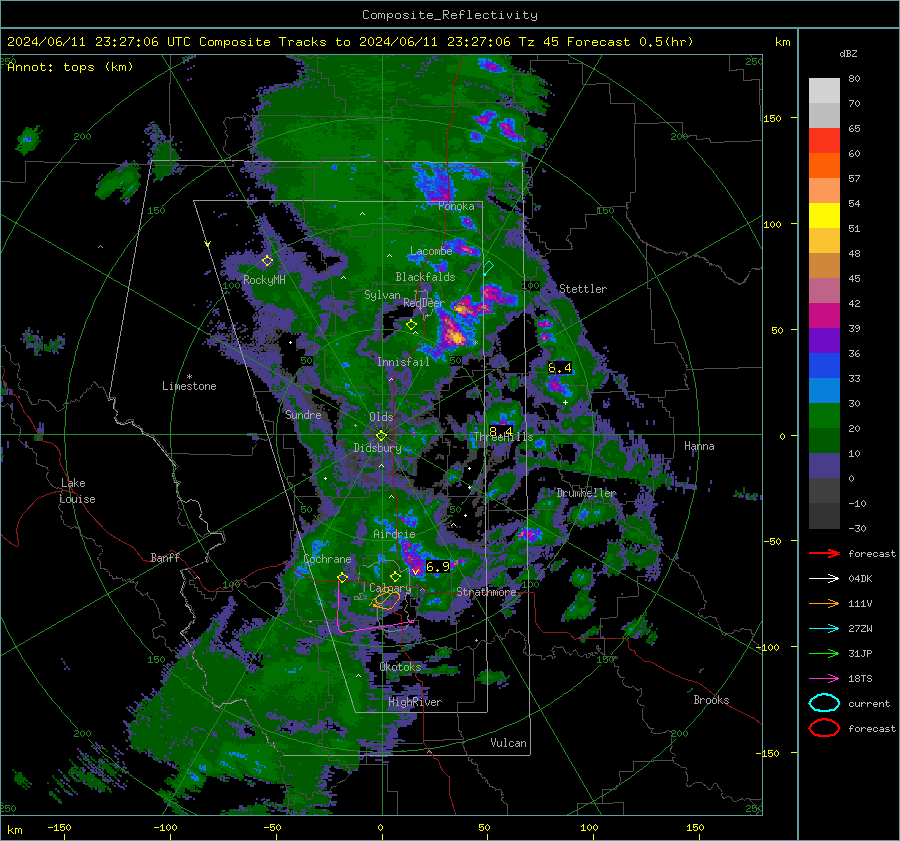Select the slate purple 10-0 dBZ swatch
The width and height of the screenshot is (900, 841).
824,466
